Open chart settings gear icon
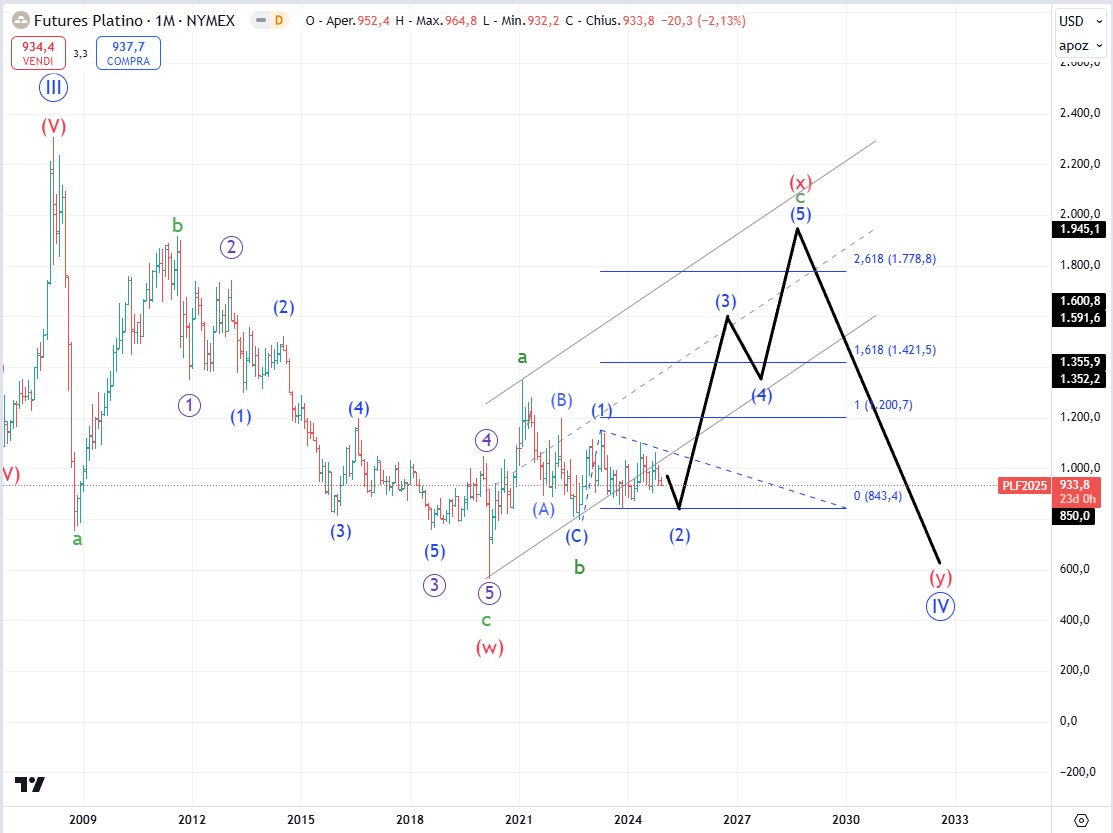1113x833 pixels. tap(1081, 820)
